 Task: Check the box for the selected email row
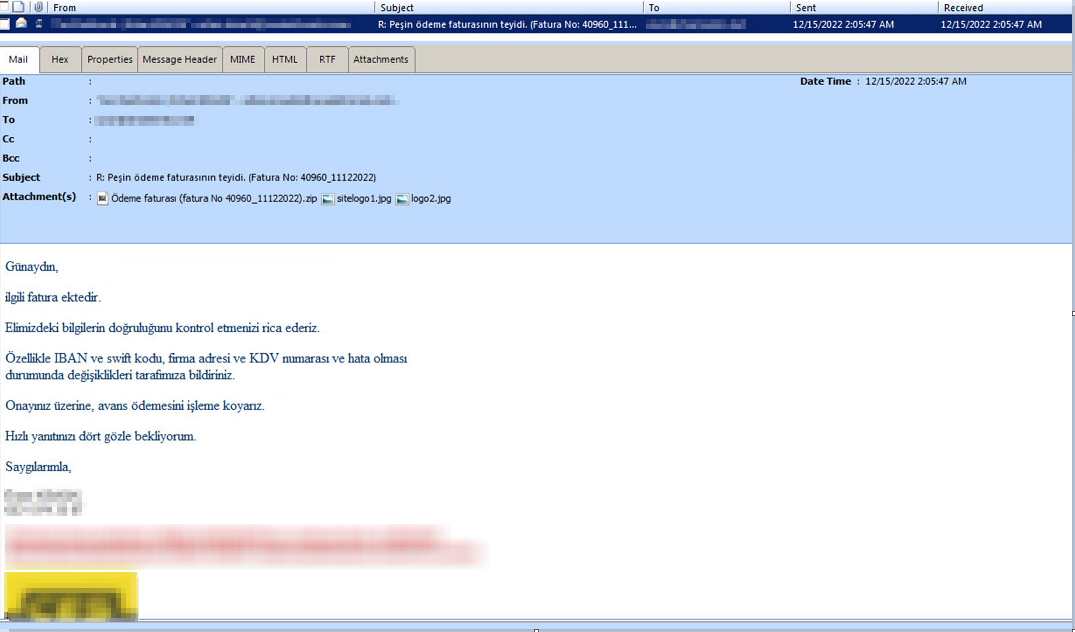coord(4,24)
